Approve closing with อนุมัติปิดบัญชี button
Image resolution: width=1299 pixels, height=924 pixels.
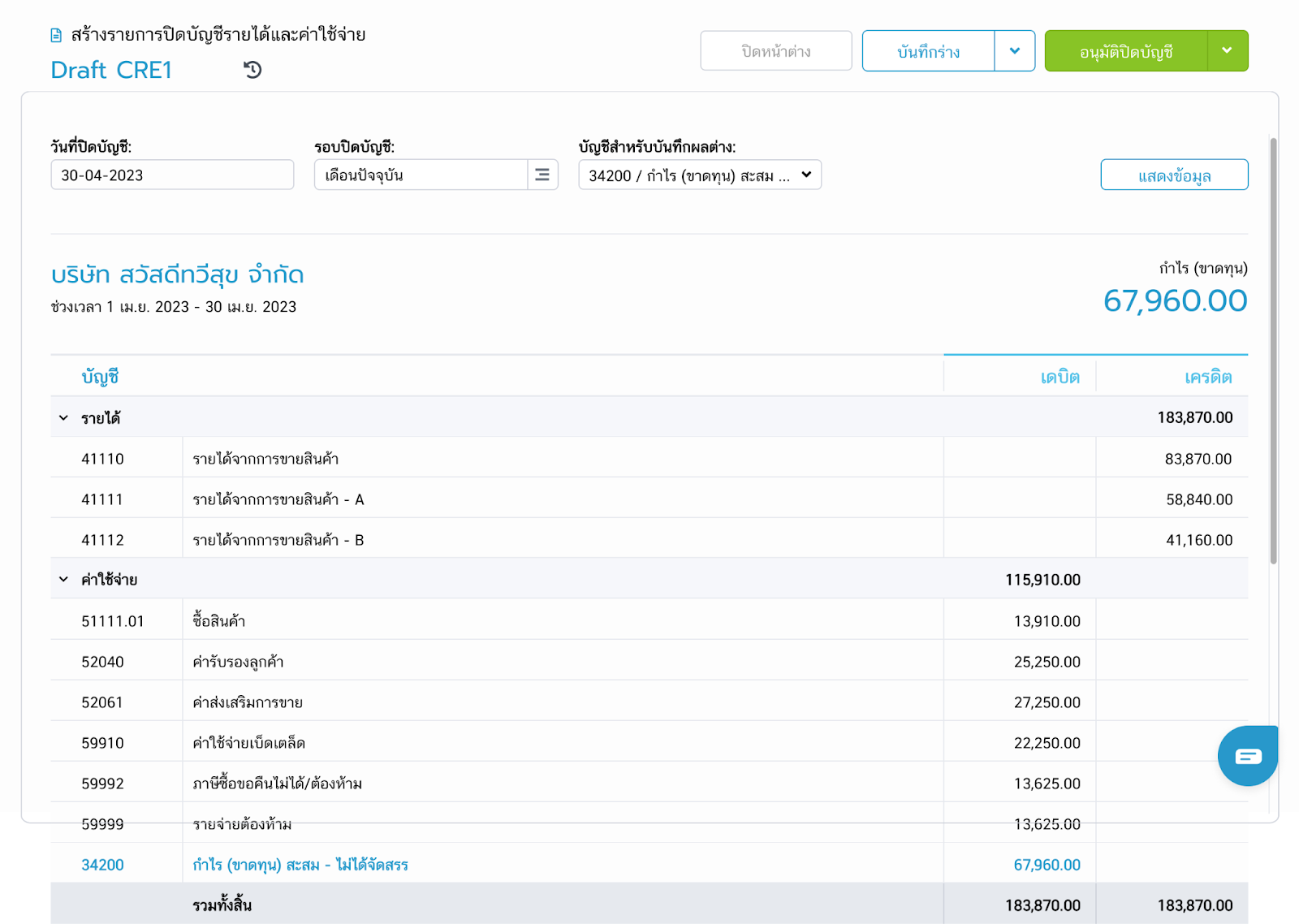1125,51
